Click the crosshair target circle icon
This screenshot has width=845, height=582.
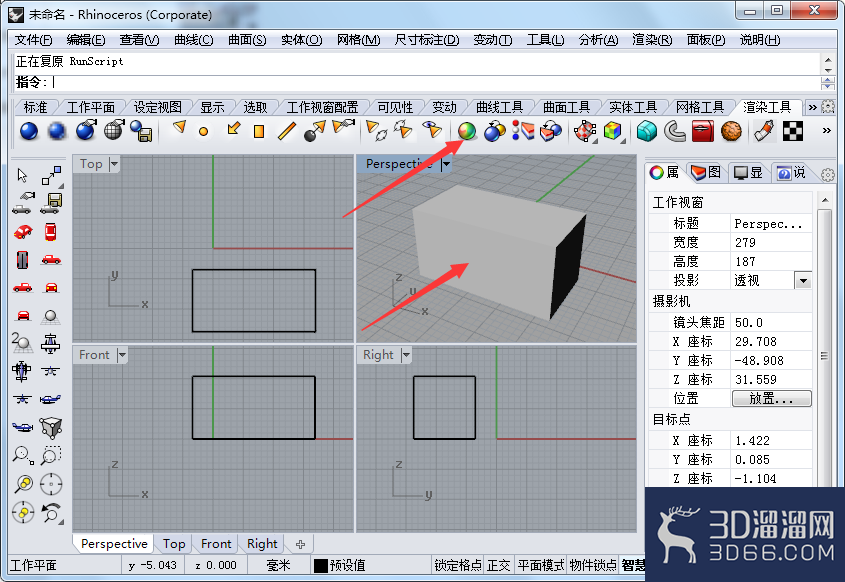click(x=51, y=484)
